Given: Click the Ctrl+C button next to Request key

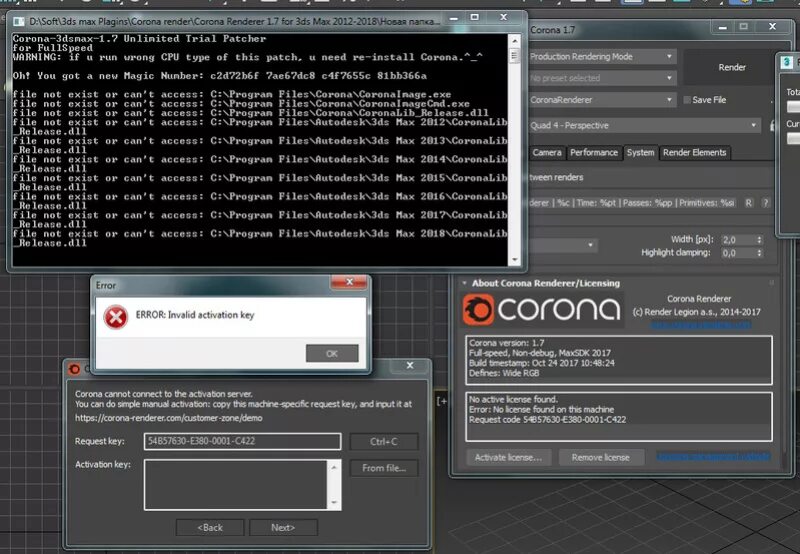Looking at the screenshot, I should [x=384, y=442].
